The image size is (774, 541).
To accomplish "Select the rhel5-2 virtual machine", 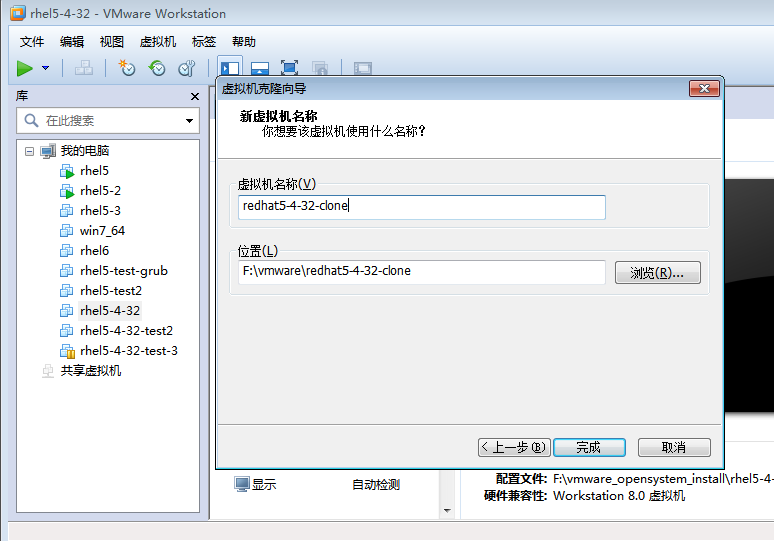I will 100,191.
